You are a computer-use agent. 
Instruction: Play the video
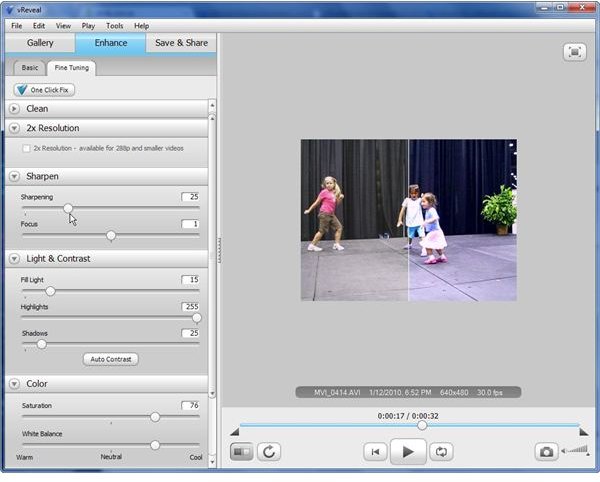tap(408, 452)
